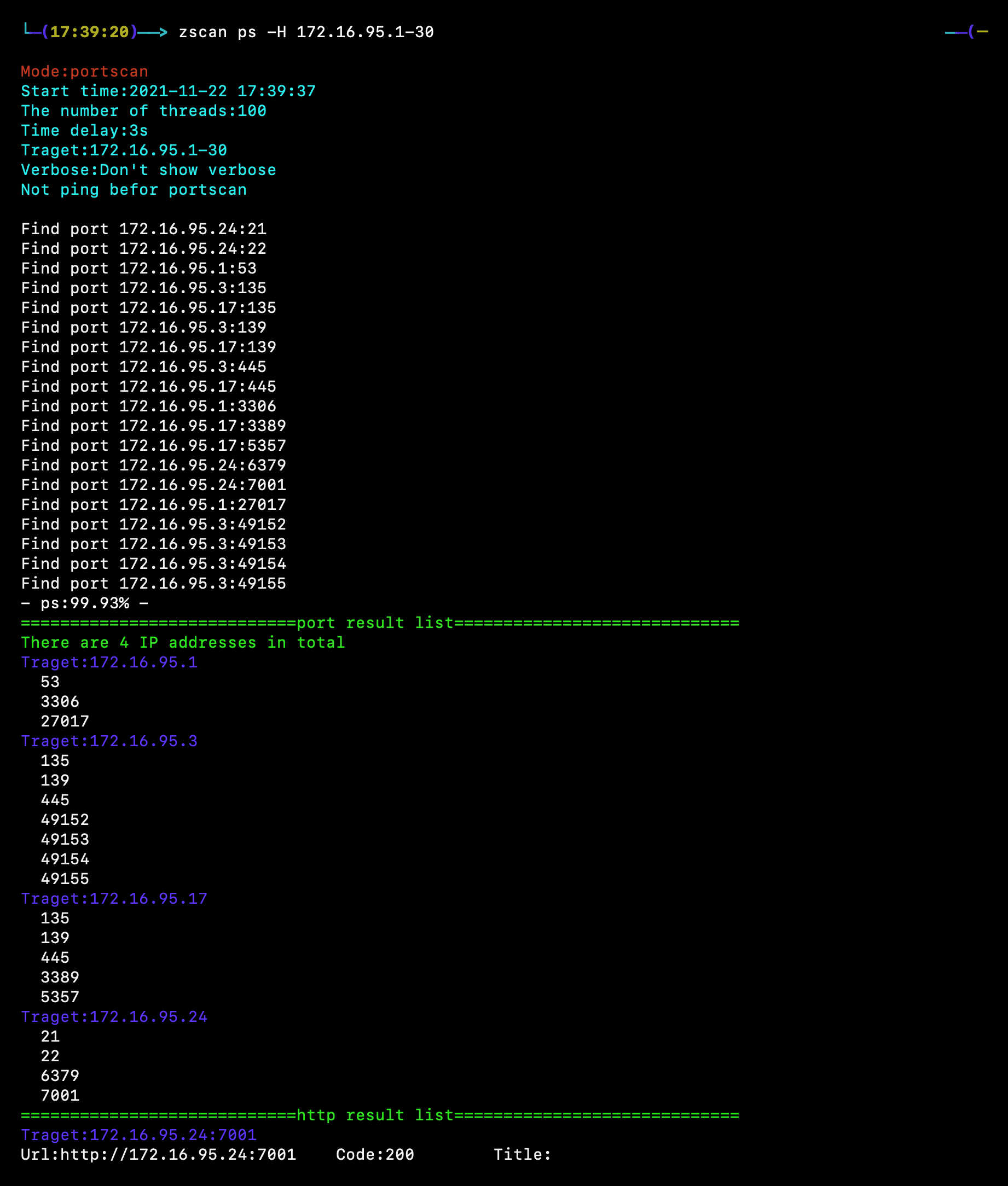Click 'Find port 172.16.95.3:135' line
Viewport: 1008px width, 1186px height.
(143, 288)
